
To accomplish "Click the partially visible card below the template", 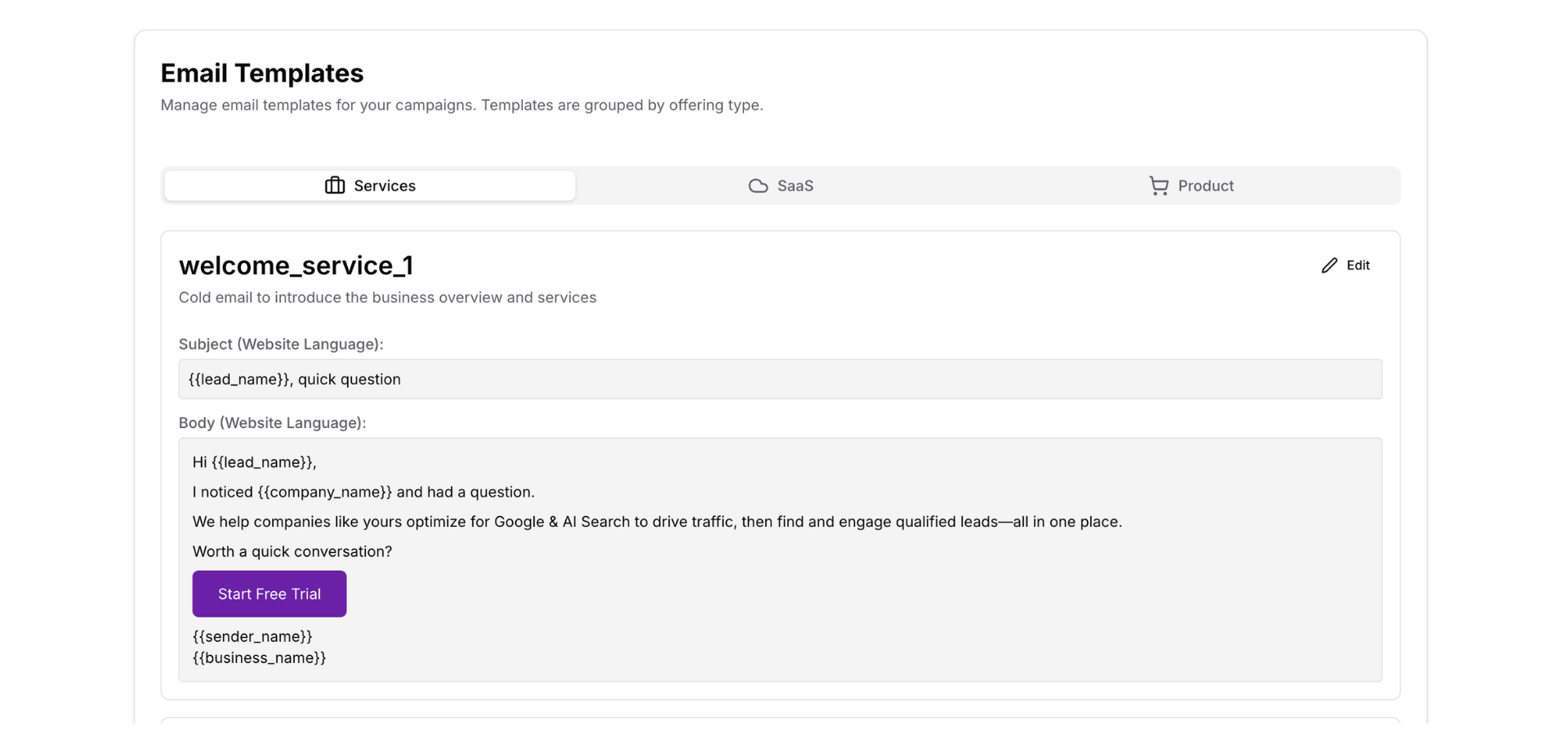I will [x=780, y=727].
